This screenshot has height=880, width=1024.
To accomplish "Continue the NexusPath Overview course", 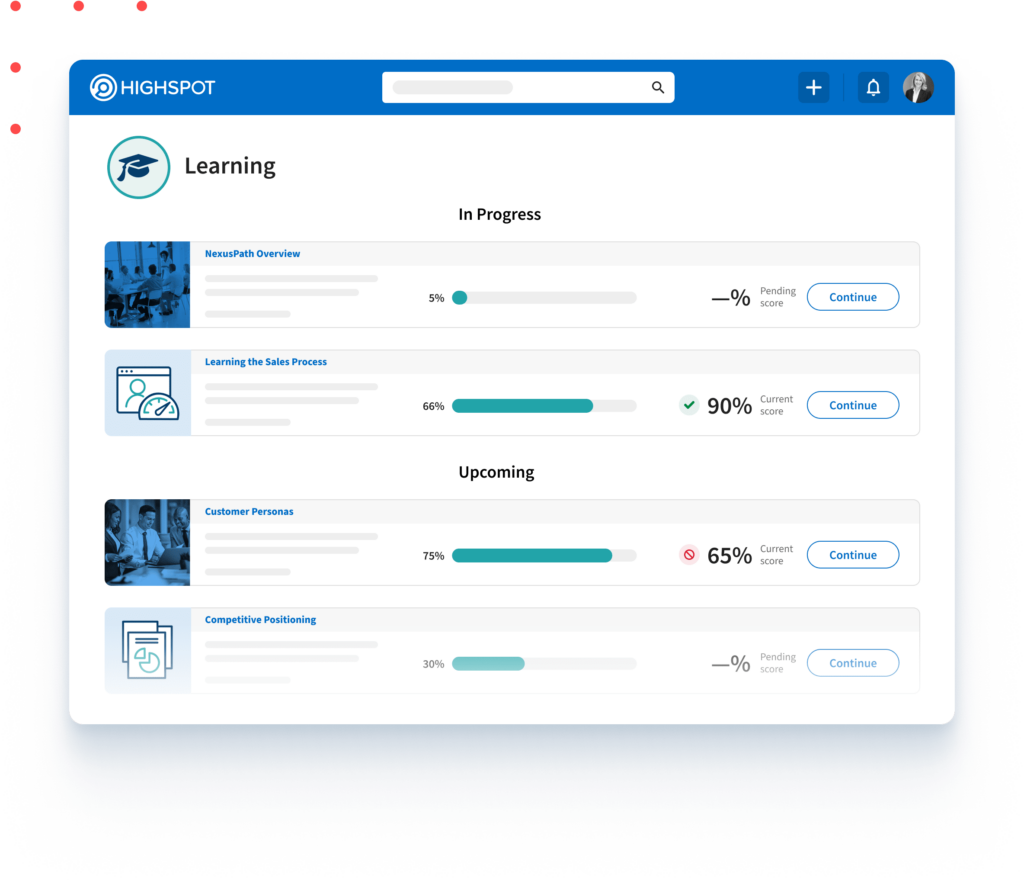I will (x=853, y=297).
